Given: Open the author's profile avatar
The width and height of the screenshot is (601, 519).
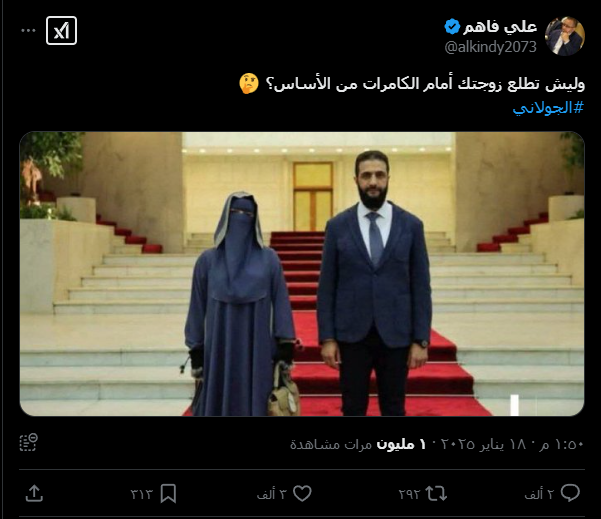Looking at the screenshot, I should [565, 36].
